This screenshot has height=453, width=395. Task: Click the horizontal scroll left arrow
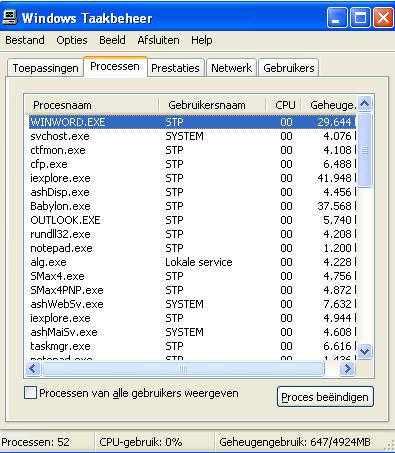coord(33,369)
